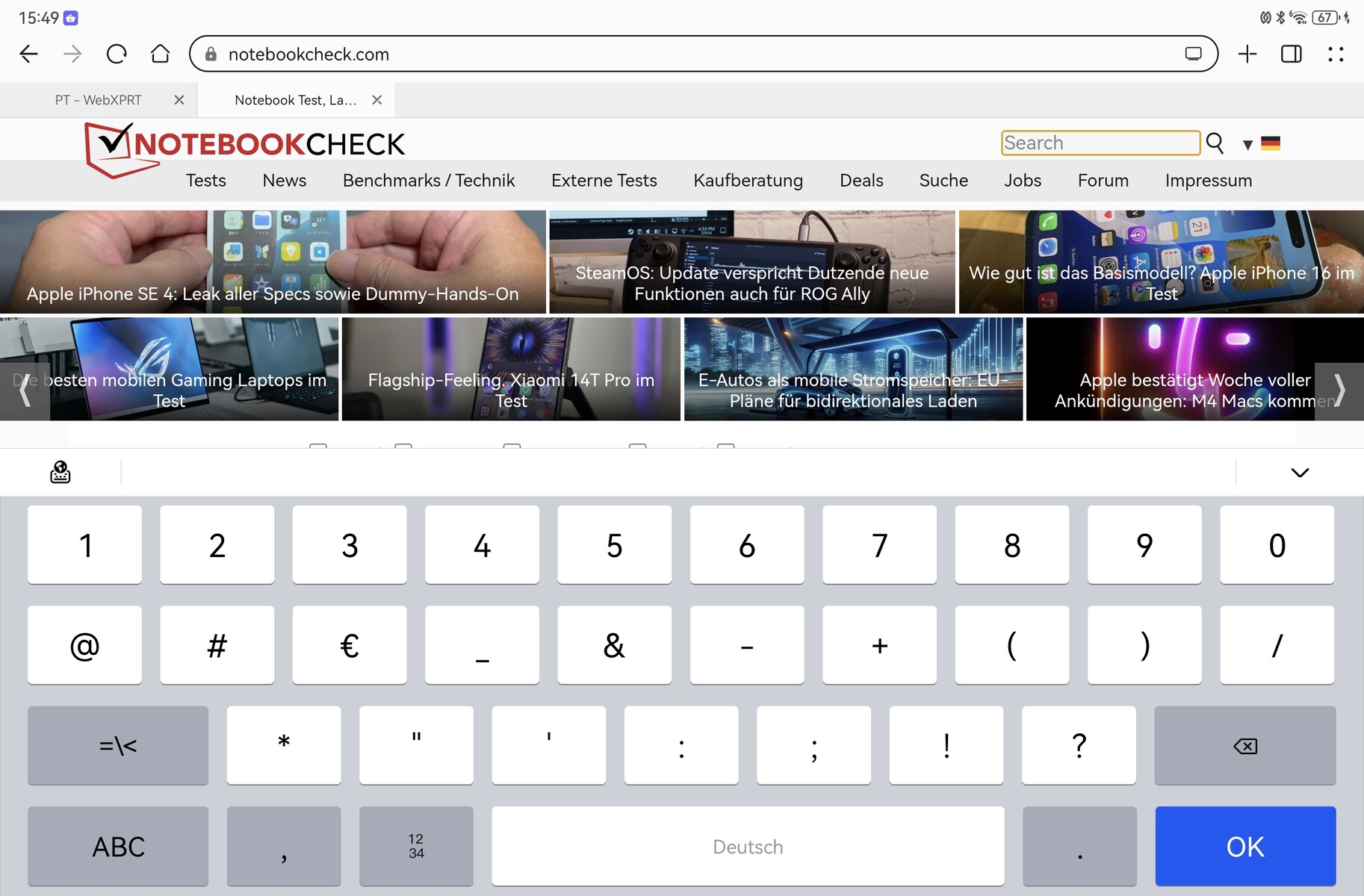
Task: Navigate back with the back arrow
Action: pyautogui.click(x=29, y=55)
